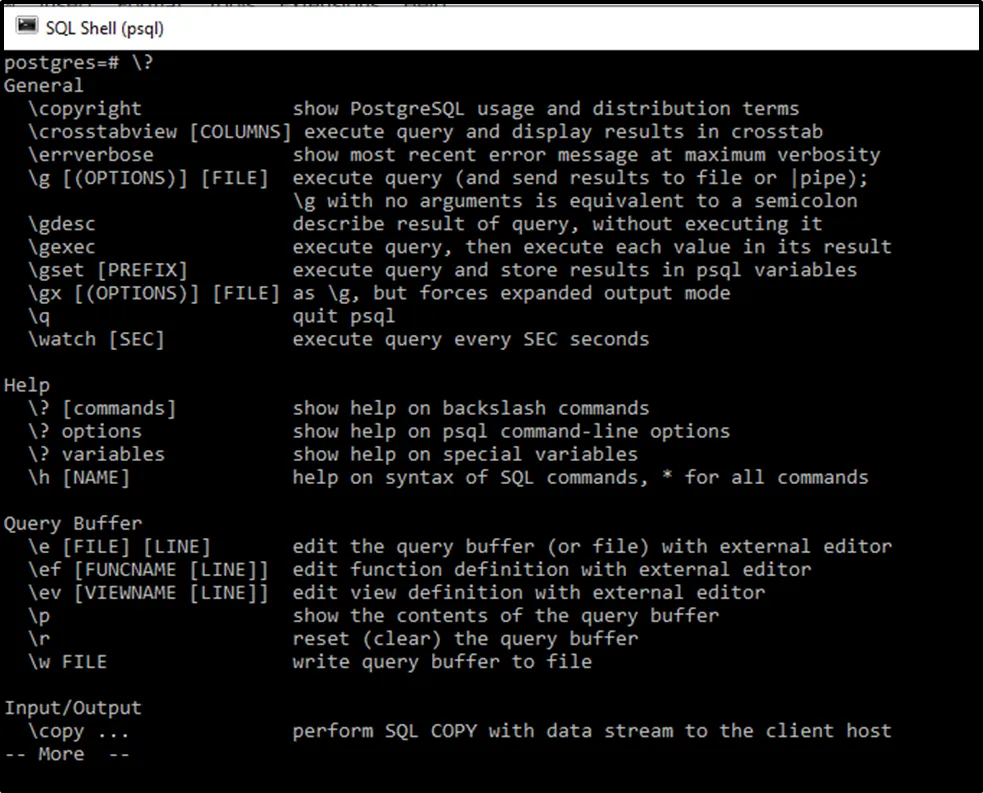This screenshot has width=983, height=793.
Task: Click the Help section heading
Action: (x=27, y=385)
